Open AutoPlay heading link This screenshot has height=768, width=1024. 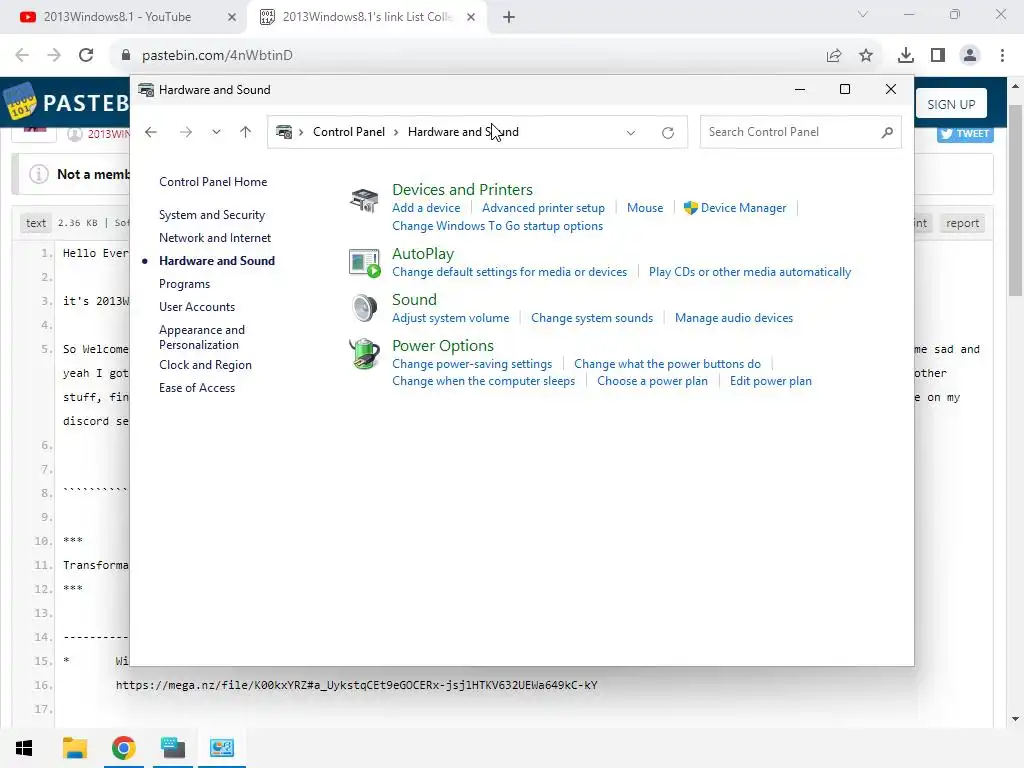(423, 254)
